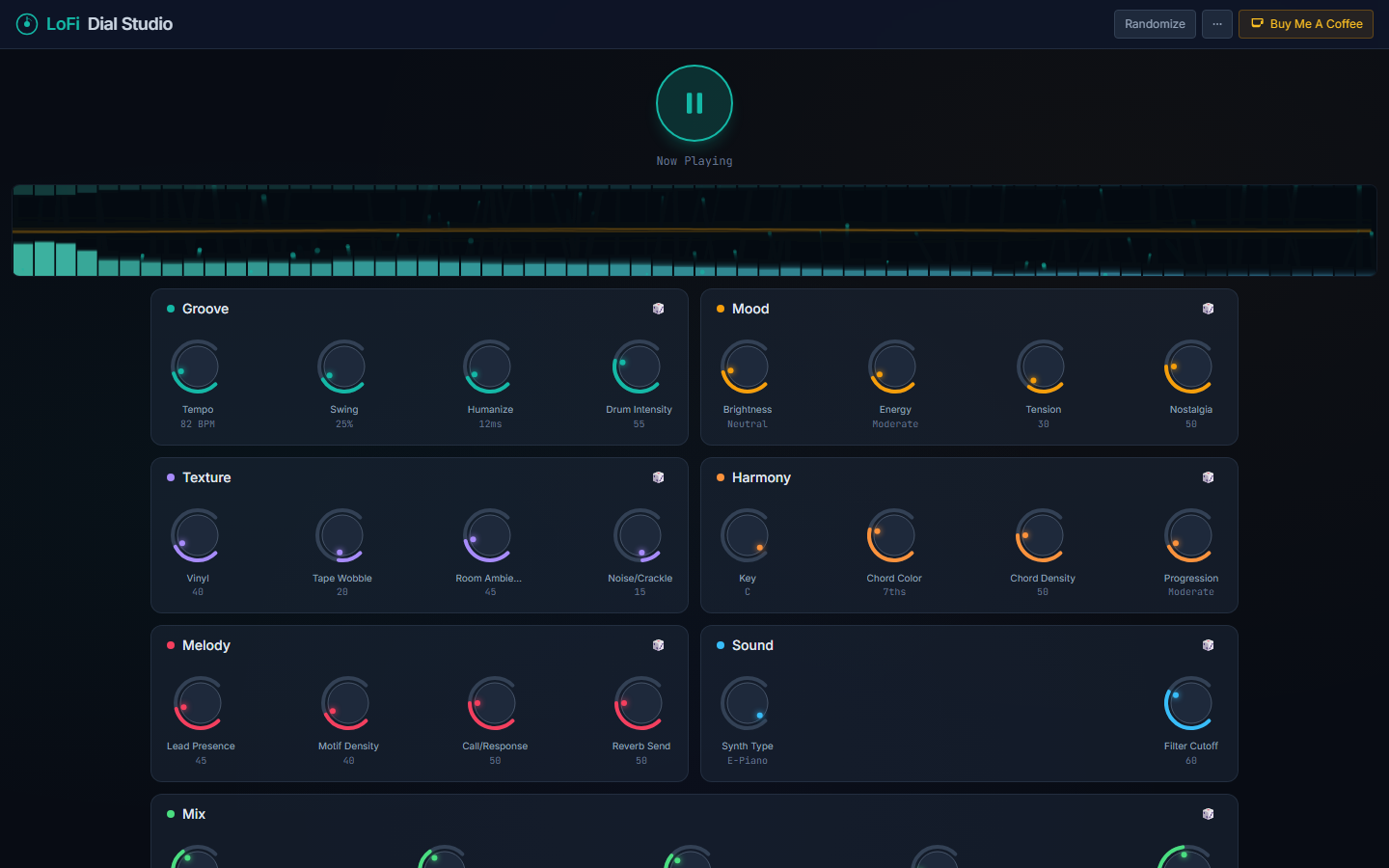Click the "Melody" section heading

(x=206, y=645)
